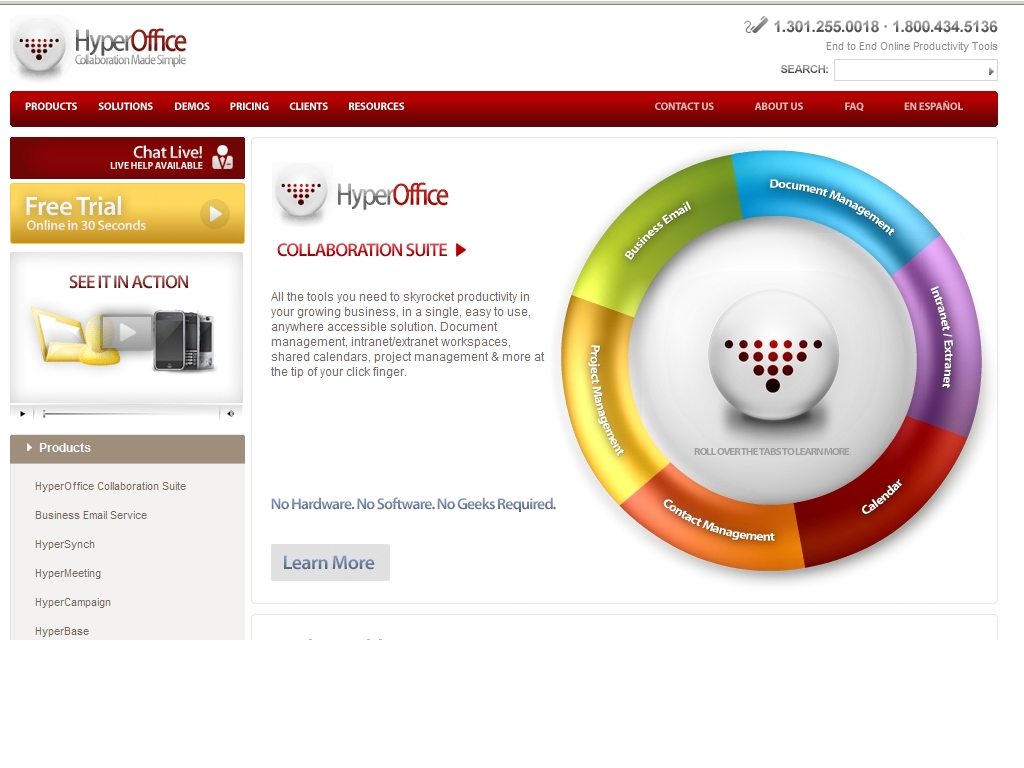Click the HyperOffice logo in the header
The width and height of the screenshot is (1024, 768).
pyautogui.click(x=99, y=47)
